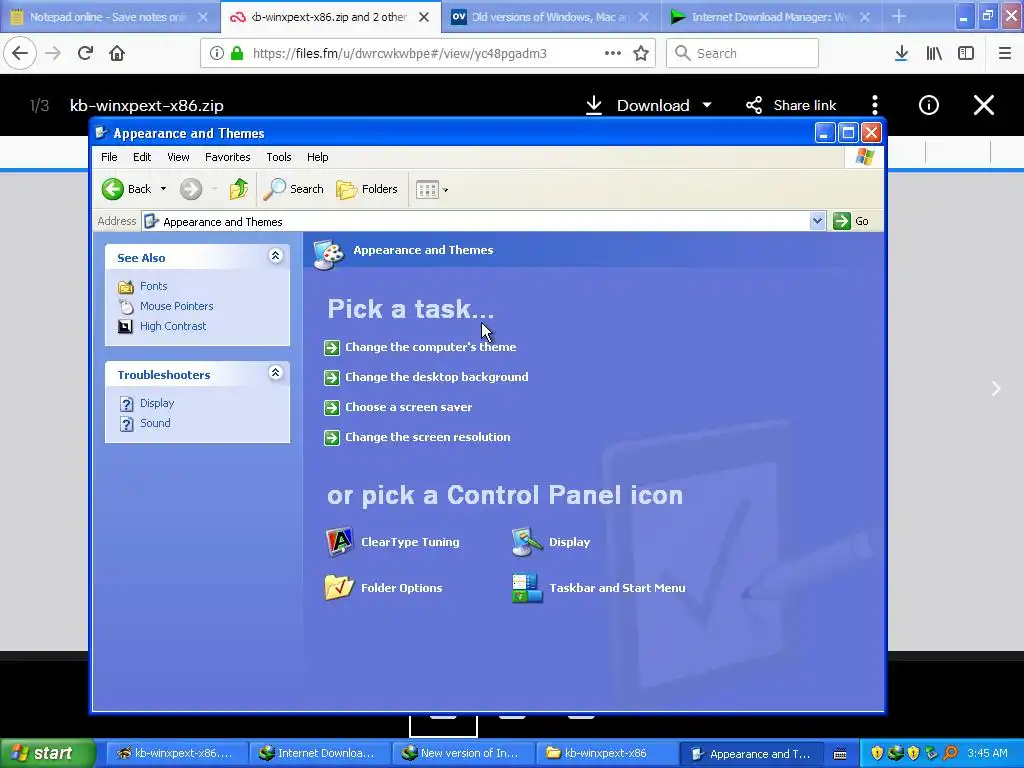
Task: Open the File menu
Action: 109,157
